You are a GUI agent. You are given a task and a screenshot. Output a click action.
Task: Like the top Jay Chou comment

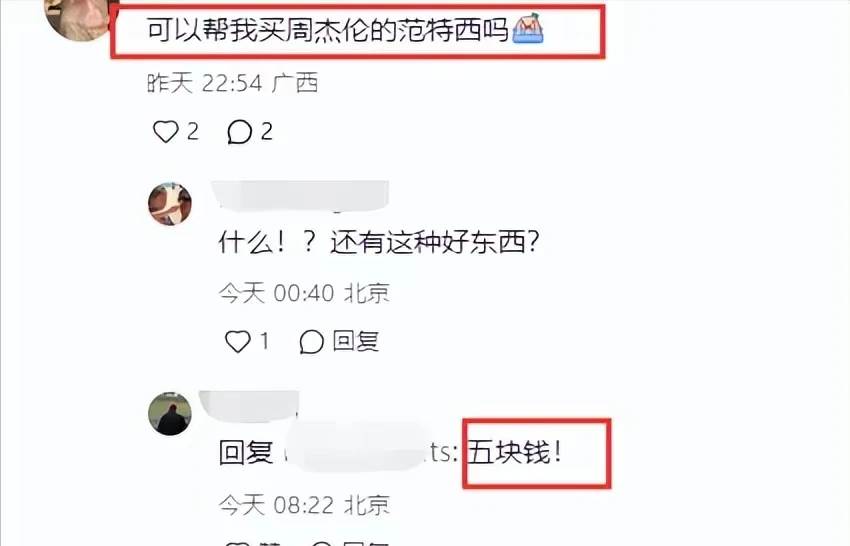(165, 132)
